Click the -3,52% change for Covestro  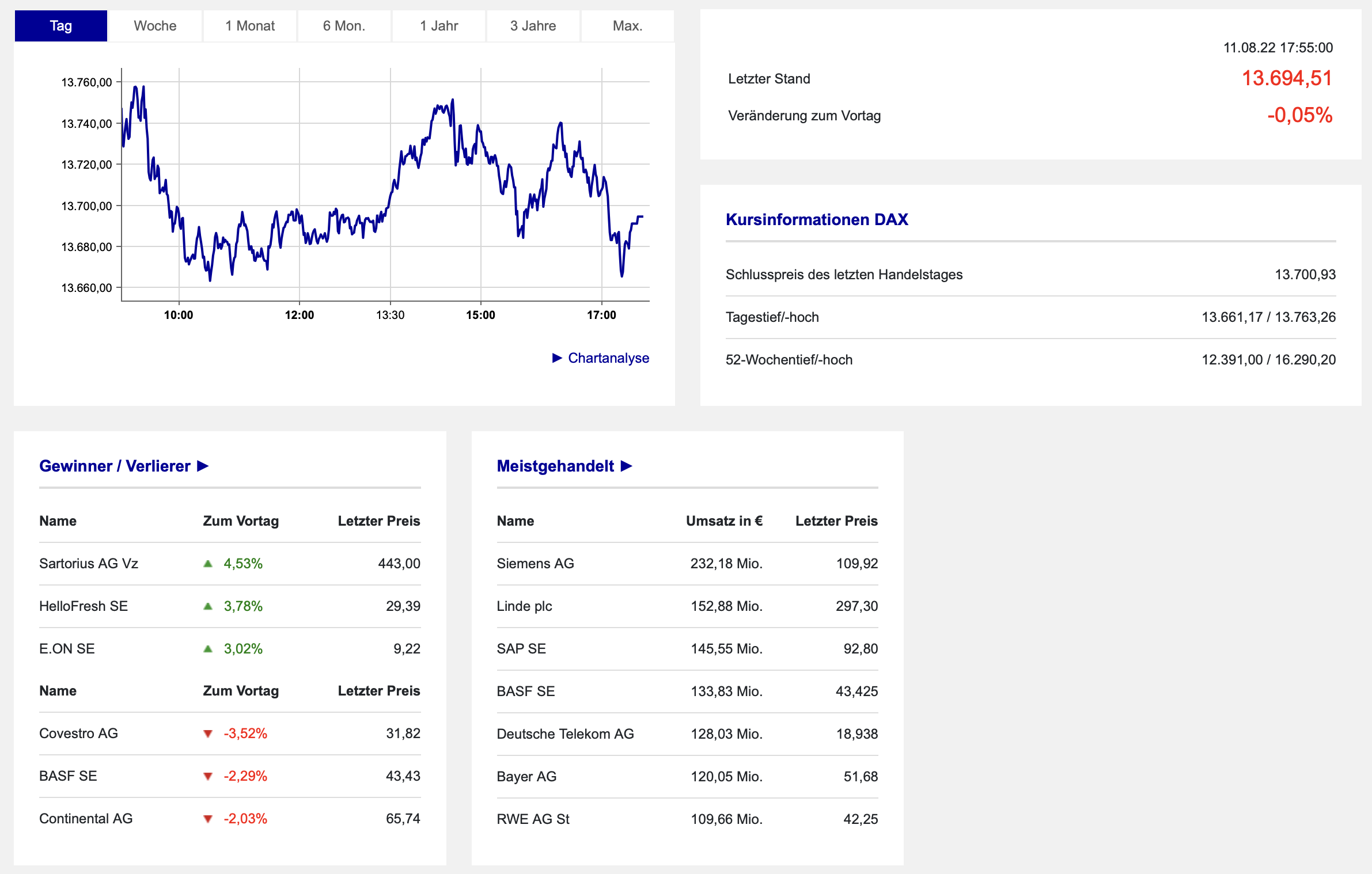tap(245, 734)
